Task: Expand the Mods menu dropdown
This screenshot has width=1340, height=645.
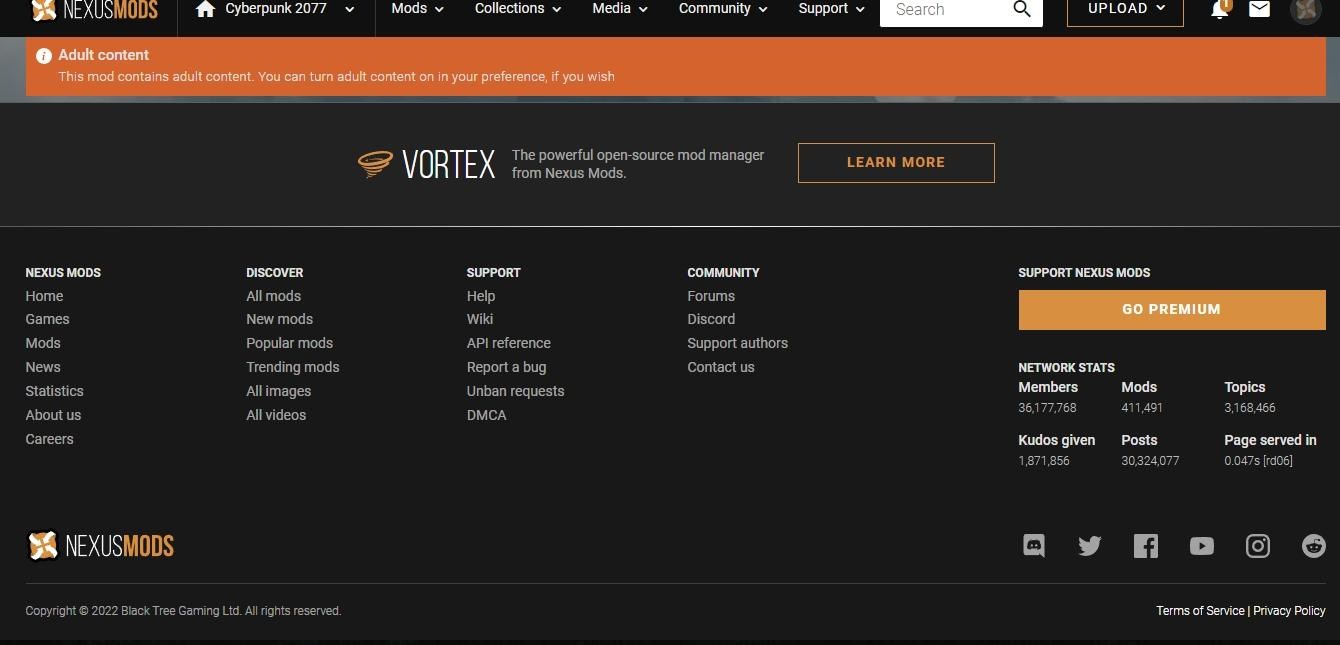Action: click(x=418, y=9)
